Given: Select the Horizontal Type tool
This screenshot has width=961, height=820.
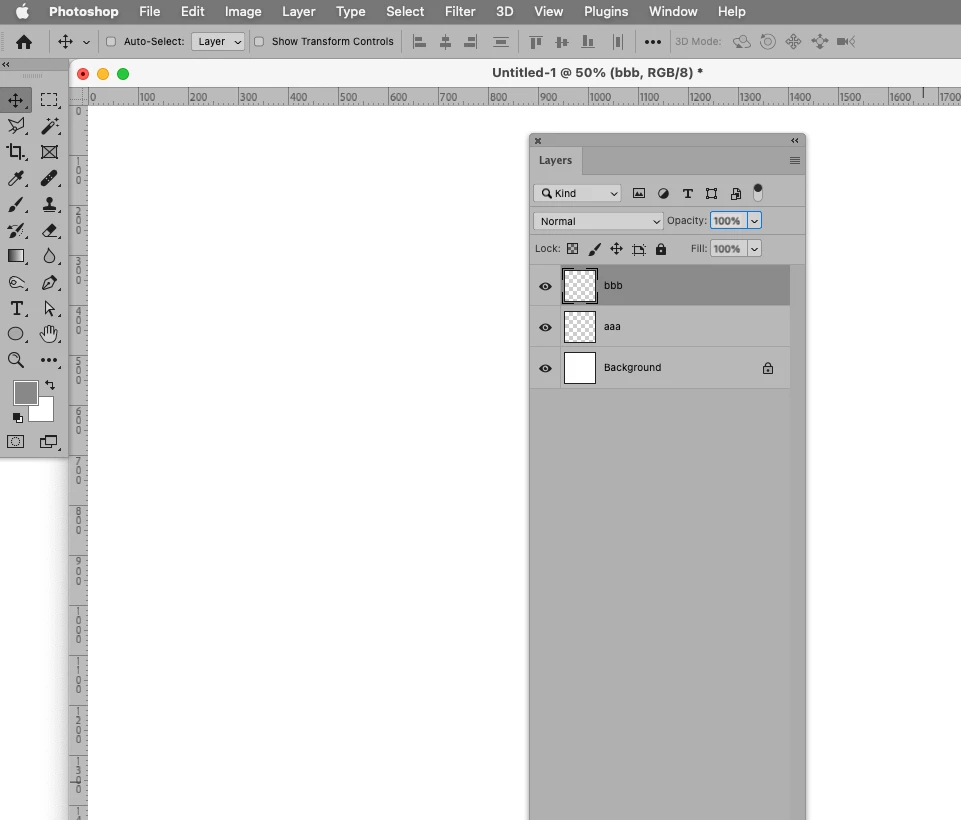Looking at the screenshot, I should 16,308.
